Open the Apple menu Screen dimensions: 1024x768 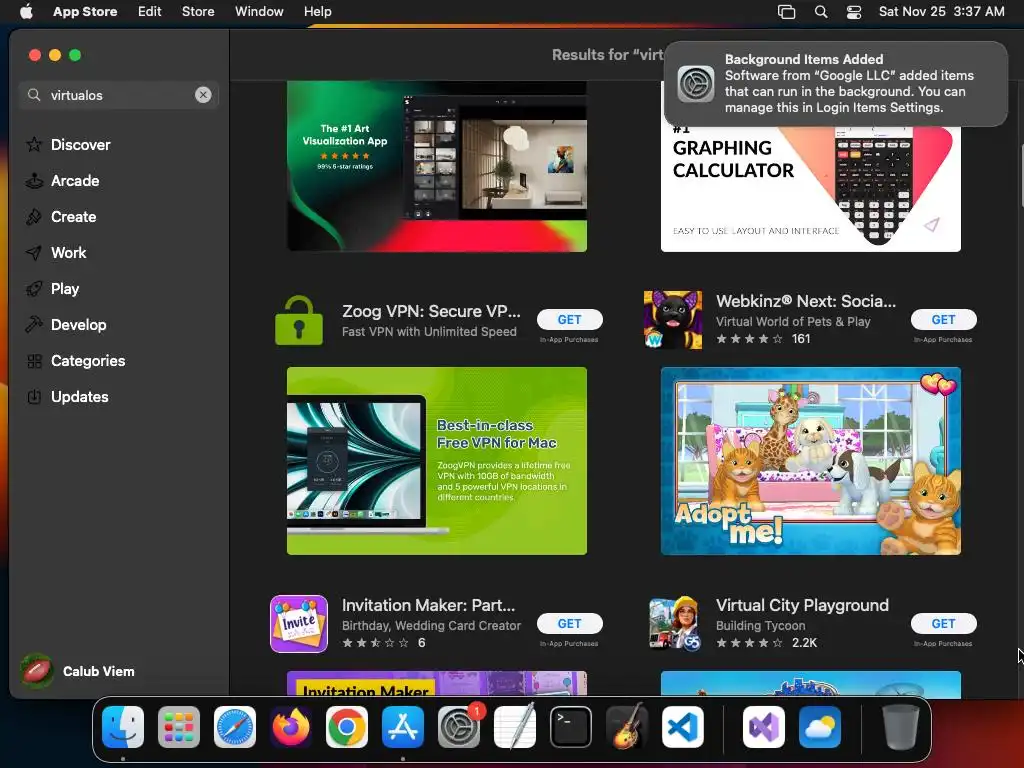tap(26, 11)
